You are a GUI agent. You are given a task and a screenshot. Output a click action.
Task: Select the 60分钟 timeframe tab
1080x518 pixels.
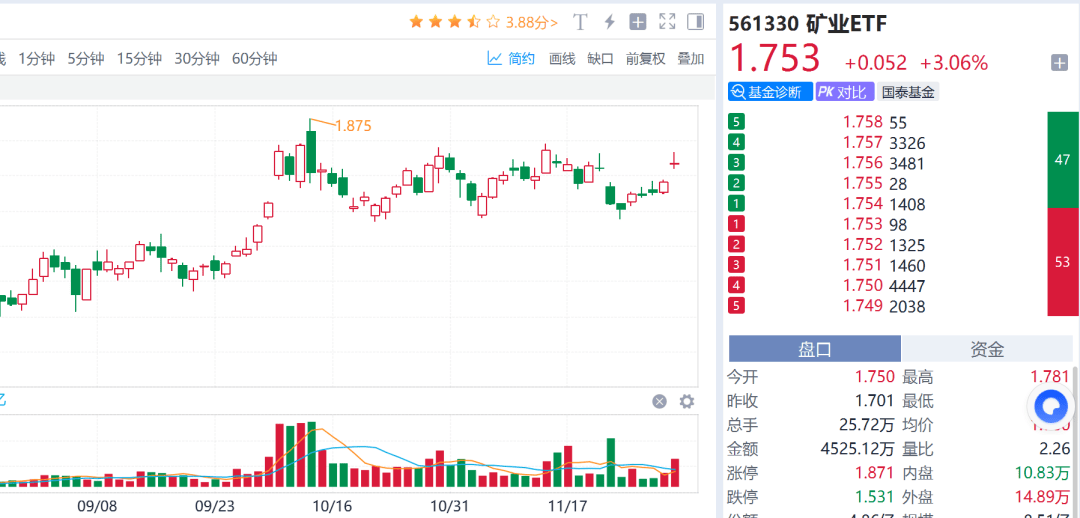coord(254,59)
